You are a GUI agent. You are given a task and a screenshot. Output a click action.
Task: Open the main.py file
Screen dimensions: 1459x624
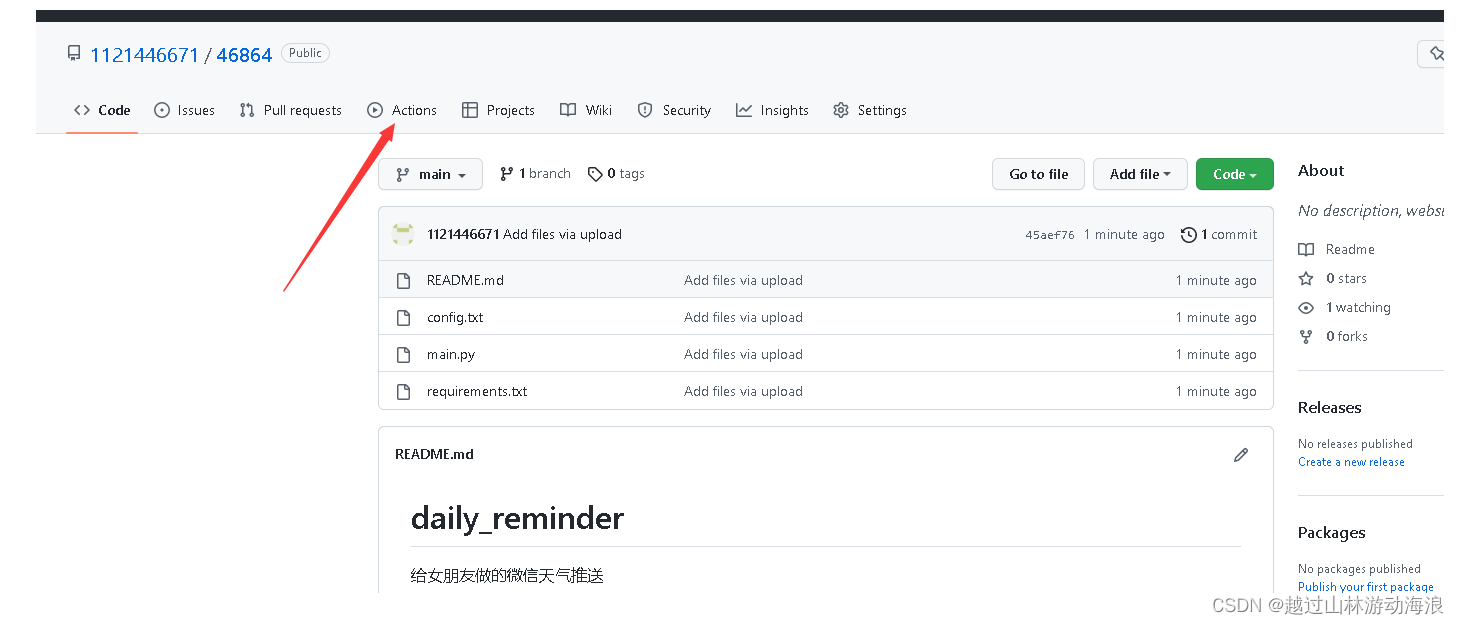pos(451,354)
